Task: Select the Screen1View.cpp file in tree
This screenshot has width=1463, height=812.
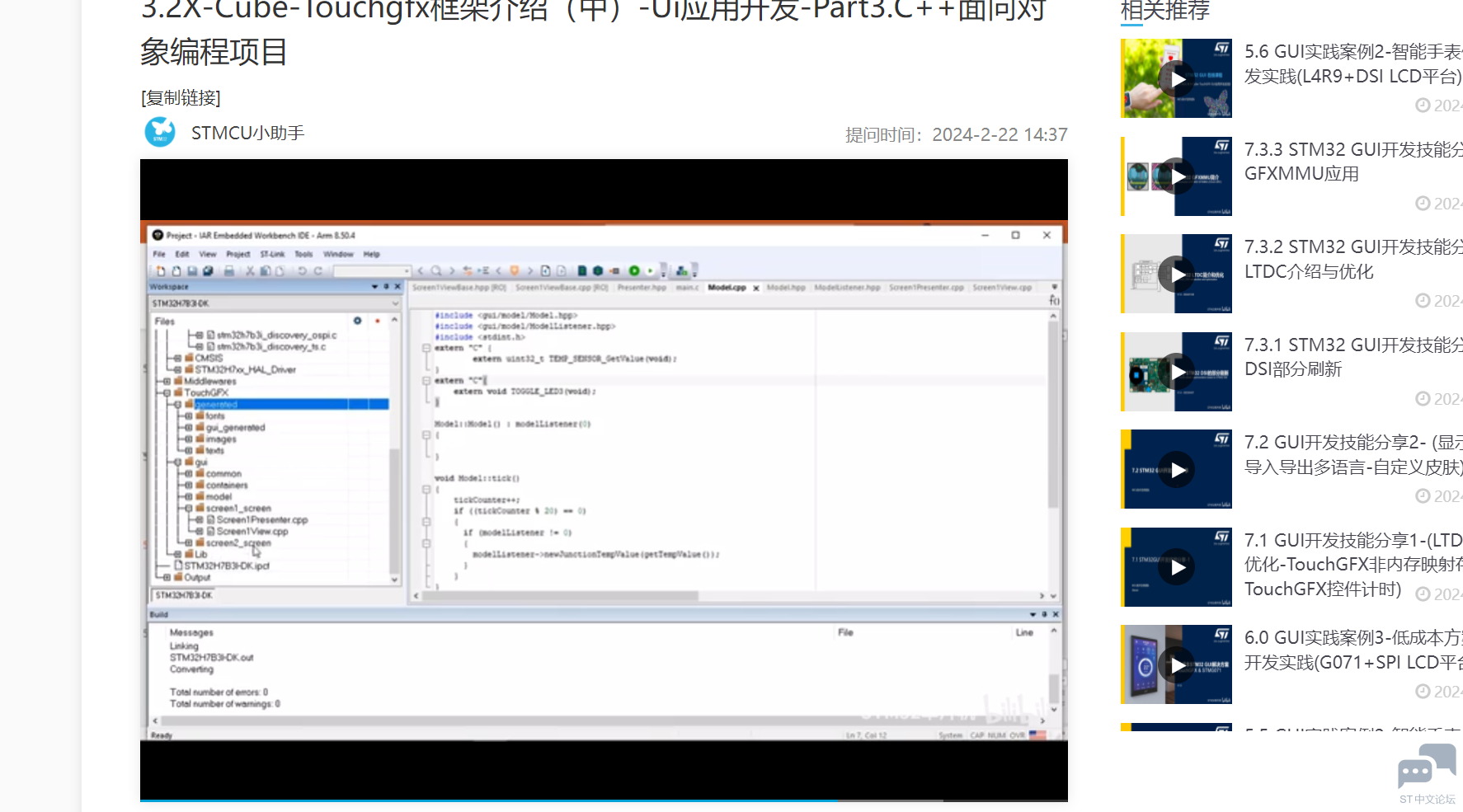Action: pos(252,532)
